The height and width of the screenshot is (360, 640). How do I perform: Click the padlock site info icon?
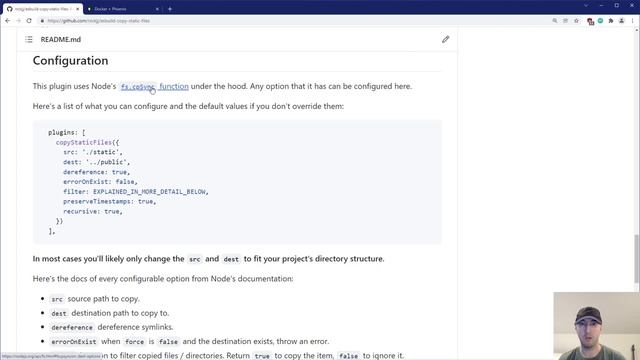tap(42, 21)
